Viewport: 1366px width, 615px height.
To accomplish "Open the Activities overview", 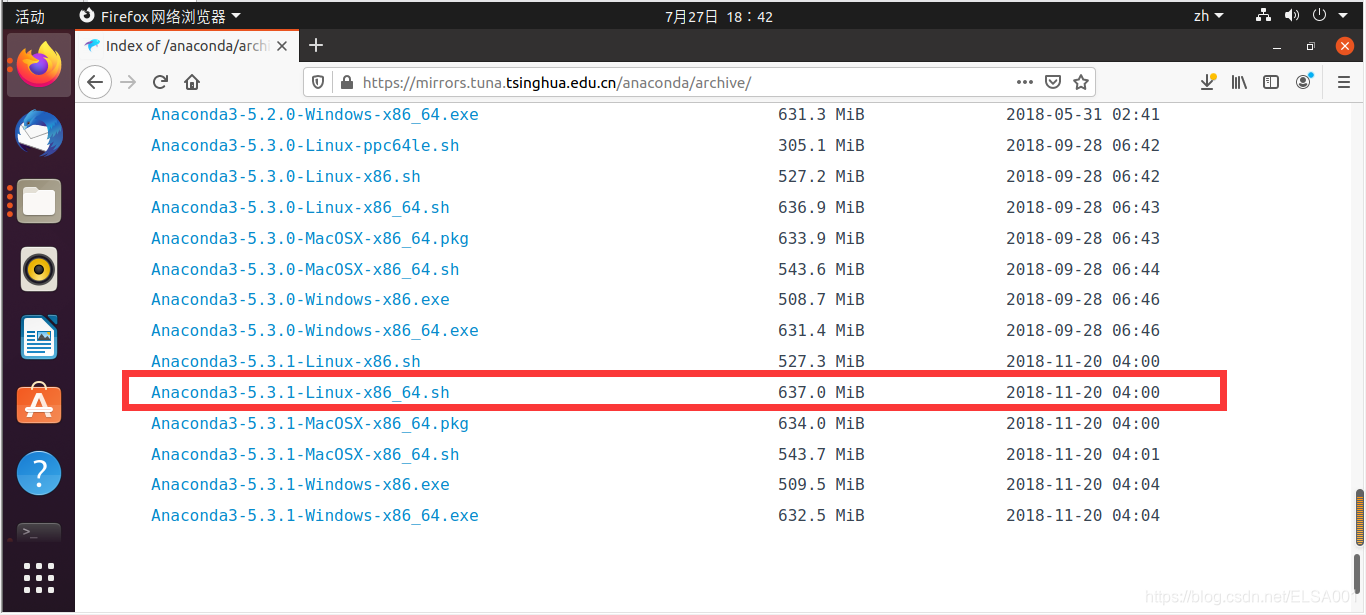I will 30,16.
